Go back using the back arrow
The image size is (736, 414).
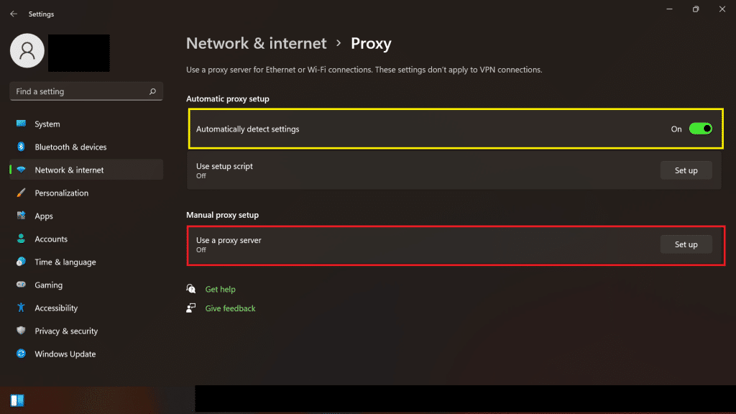click(x=14, y=14)
